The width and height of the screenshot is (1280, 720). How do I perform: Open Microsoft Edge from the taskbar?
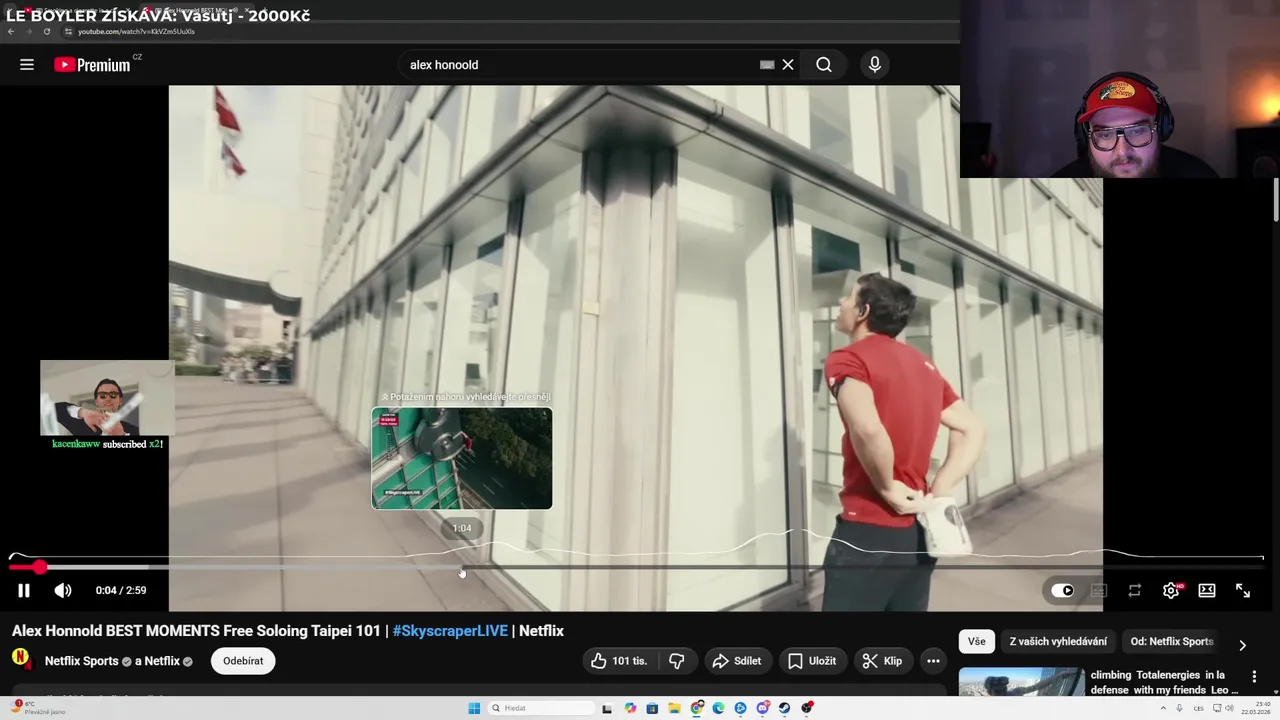tap(718, 708)
